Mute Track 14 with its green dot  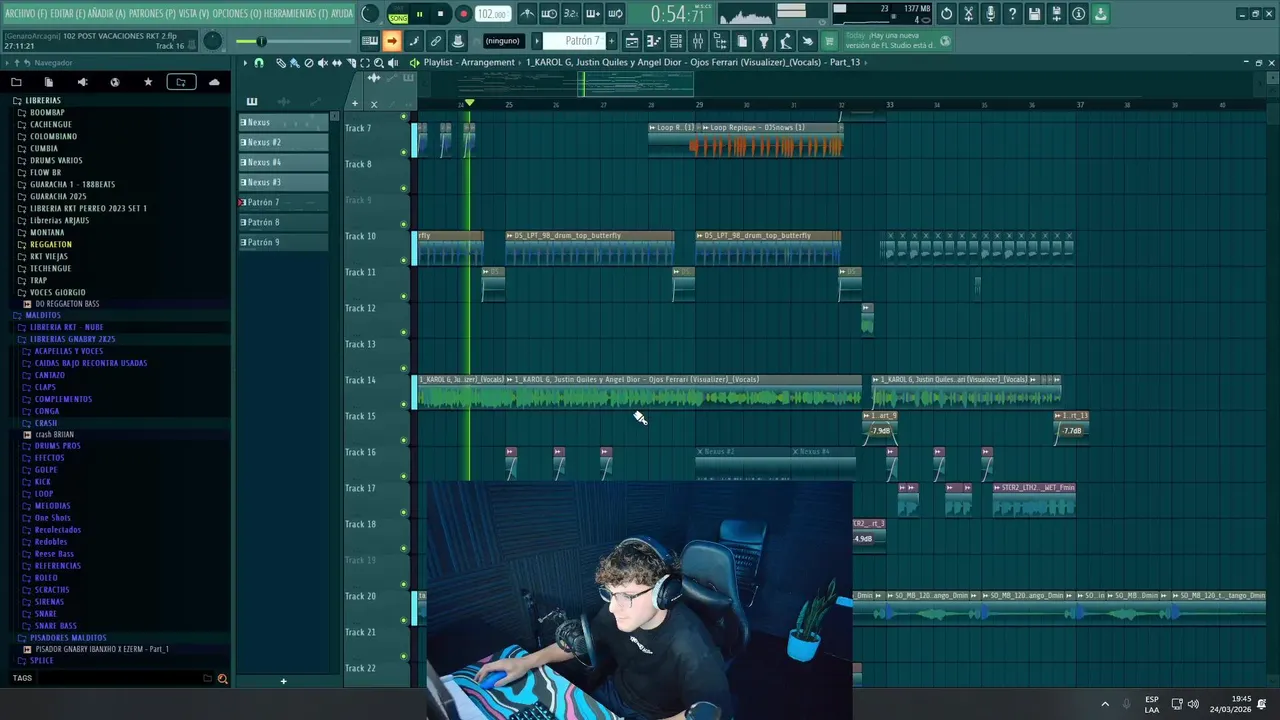(404, 405)
